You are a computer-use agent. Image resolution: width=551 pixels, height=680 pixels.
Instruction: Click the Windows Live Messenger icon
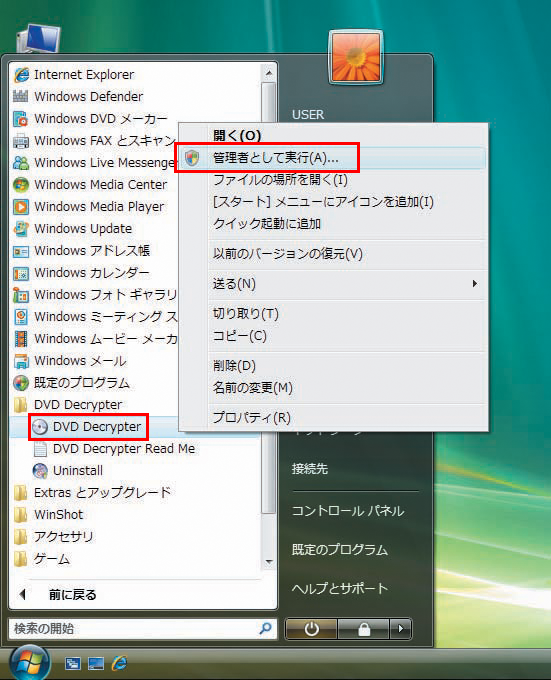(x=21, y=163)
